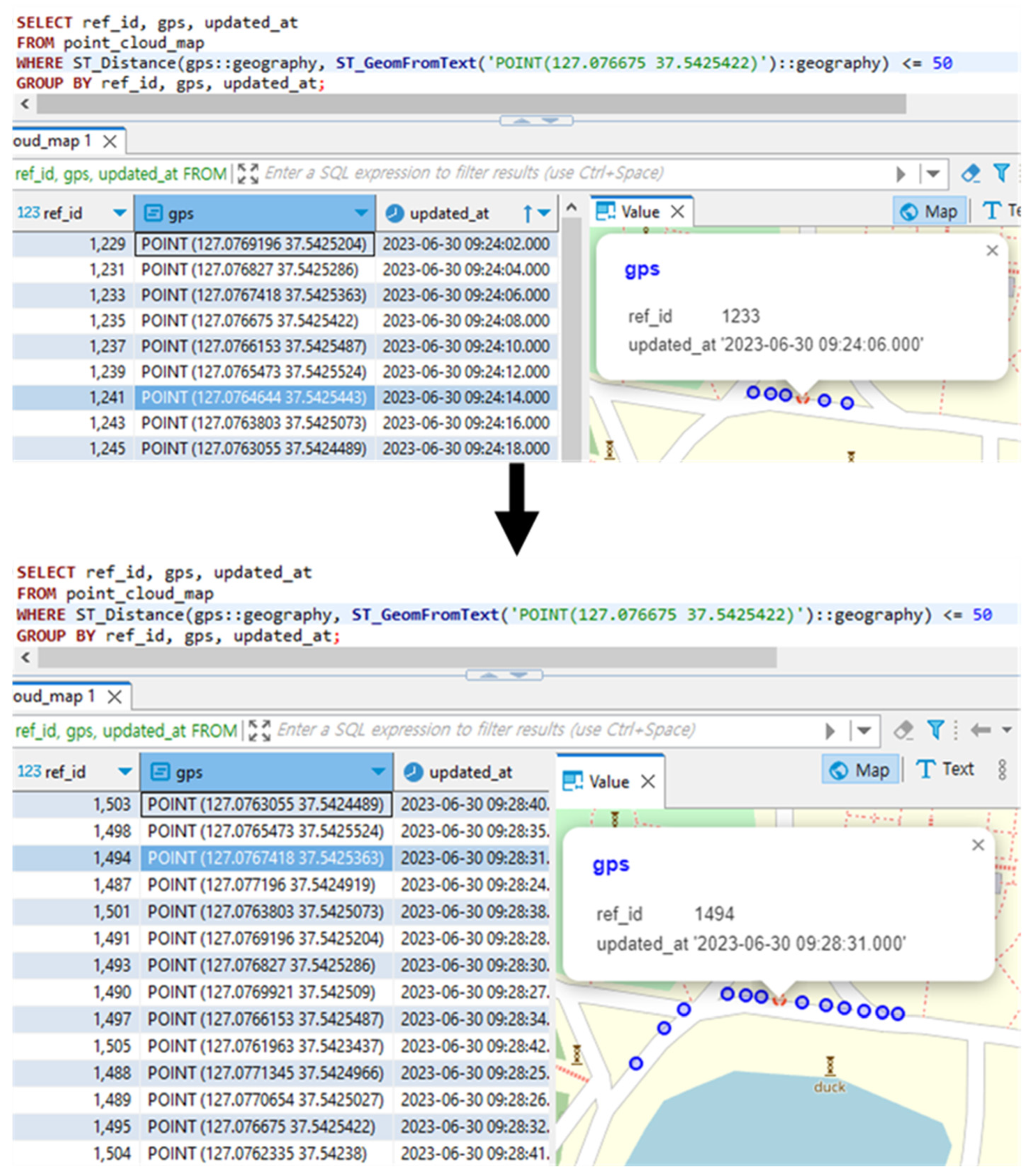Image resolution: width=1036 pixels, height=1174 pixels.
Task: Close the upper oud_map 1 result tab
Action: coord(110,141)
